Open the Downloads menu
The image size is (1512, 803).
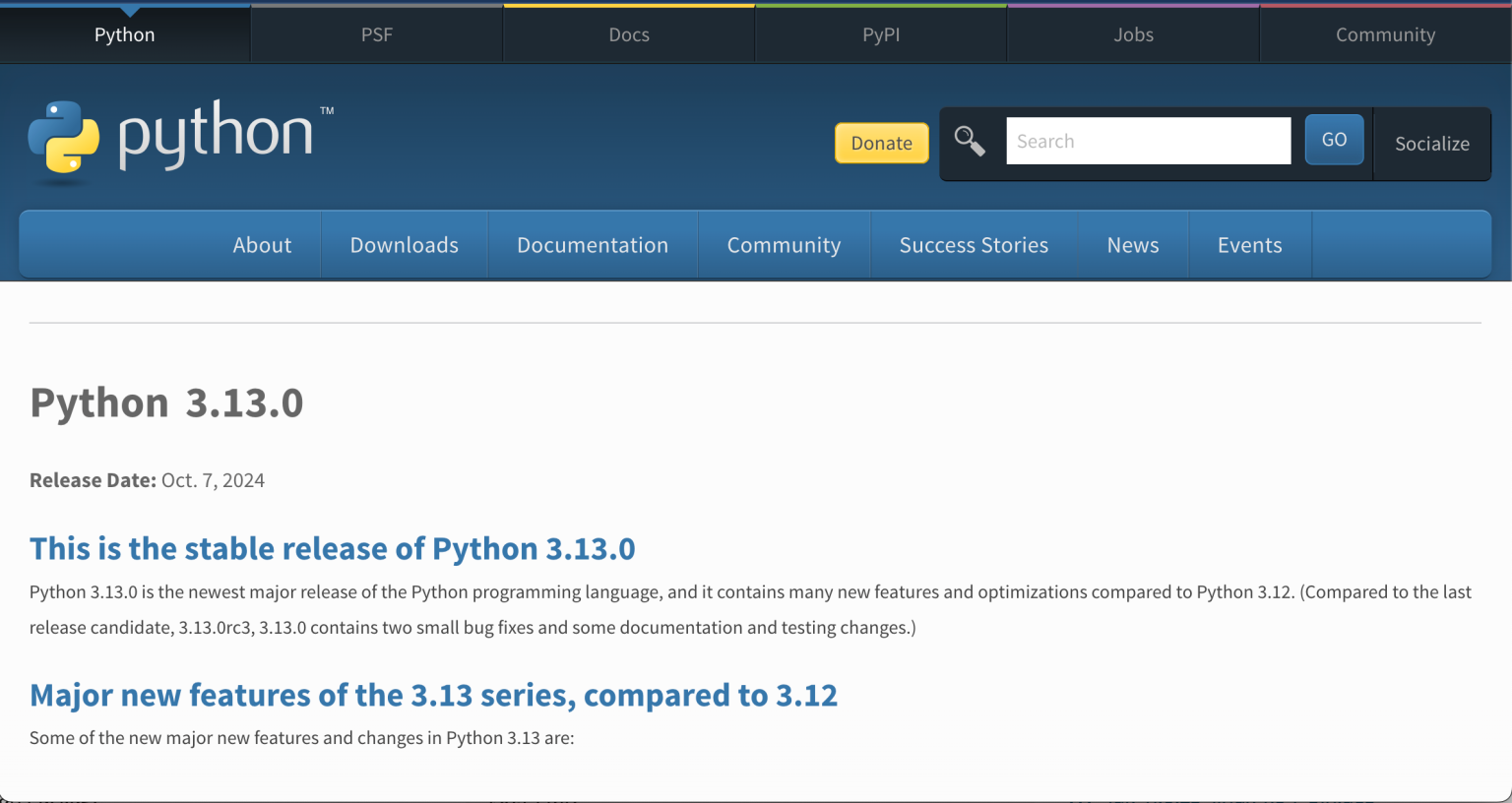pyautogui.click(x=404, y=244)
